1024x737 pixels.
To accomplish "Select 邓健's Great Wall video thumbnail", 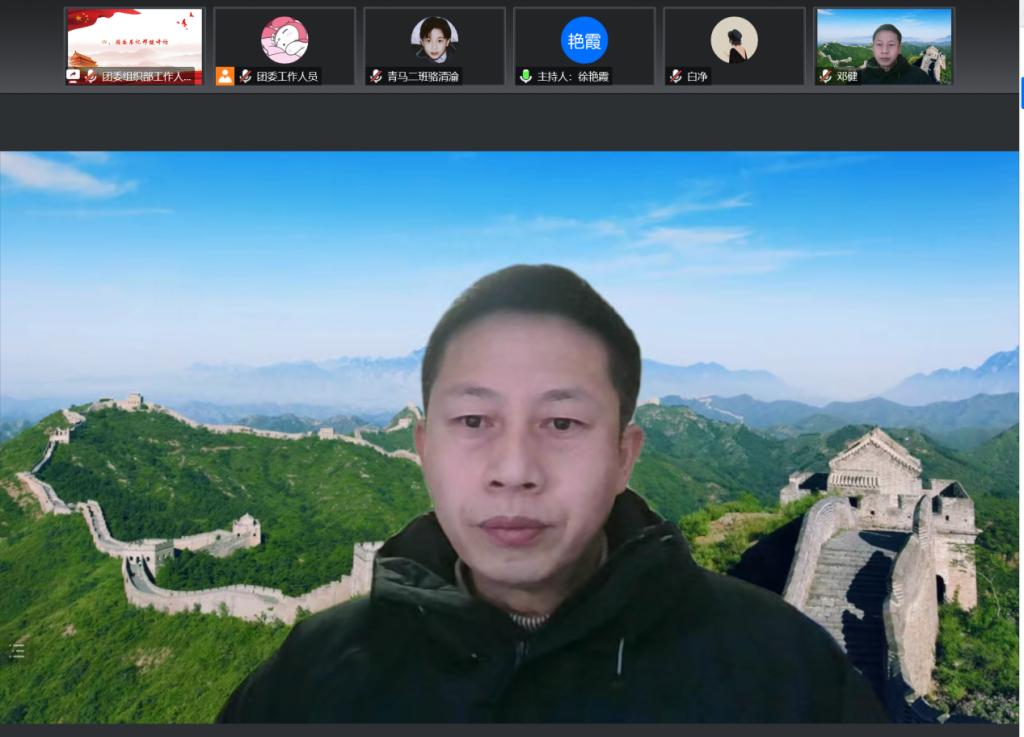I will click(884, 42).
